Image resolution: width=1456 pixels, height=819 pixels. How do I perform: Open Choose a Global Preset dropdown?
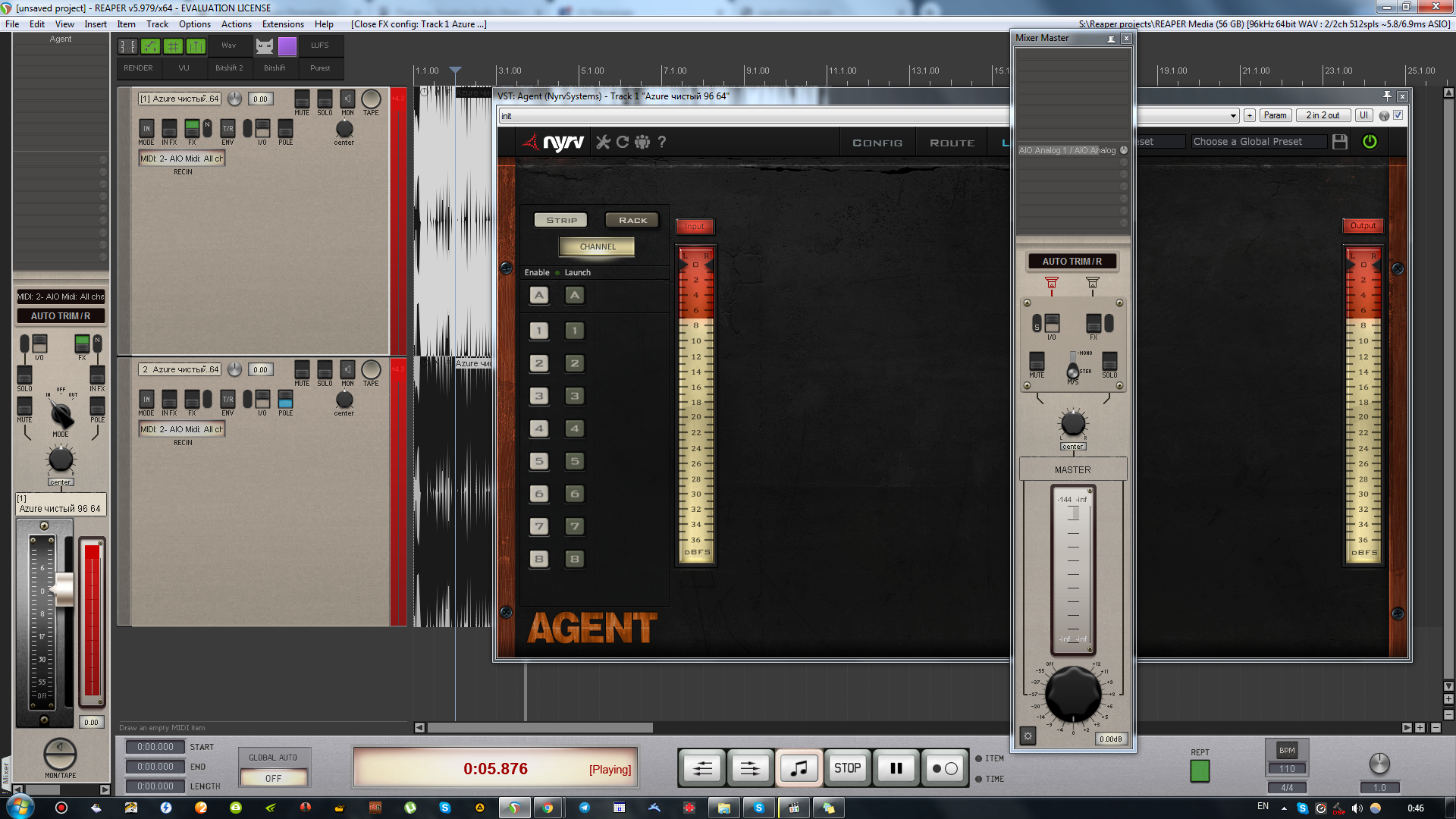click(x=1259, y=142)
